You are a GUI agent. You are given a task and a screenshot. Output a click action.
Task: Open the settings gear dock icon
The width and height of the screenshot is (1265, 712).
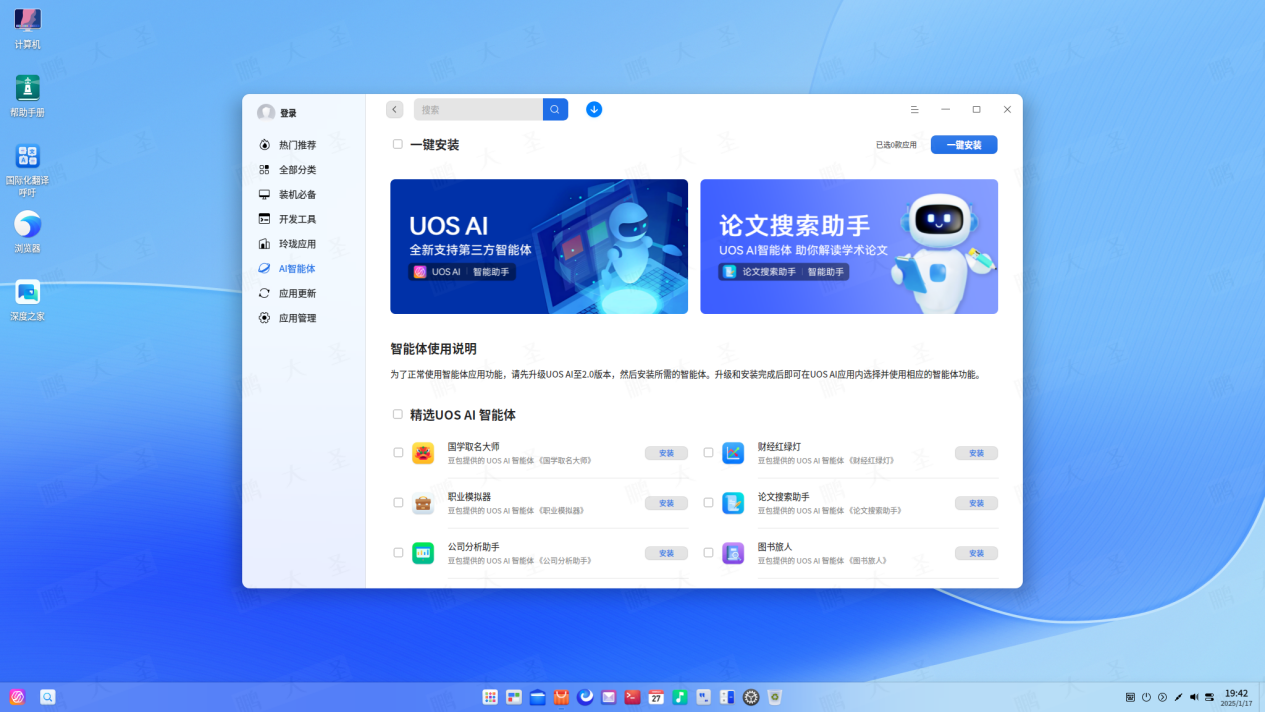tap(751, 697)
